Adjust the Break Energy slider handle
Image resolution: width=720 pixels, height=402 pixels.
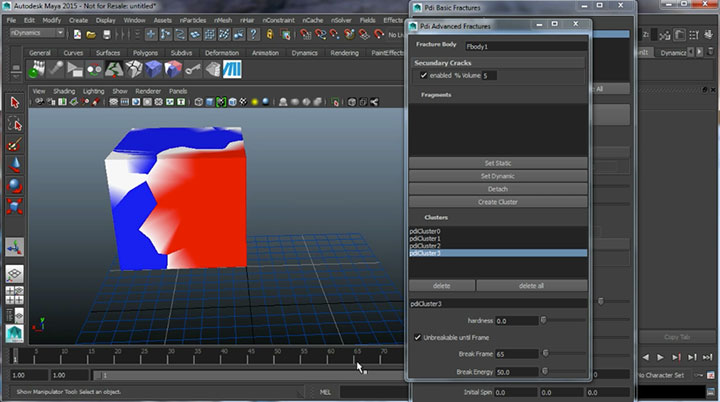(545, 371)
